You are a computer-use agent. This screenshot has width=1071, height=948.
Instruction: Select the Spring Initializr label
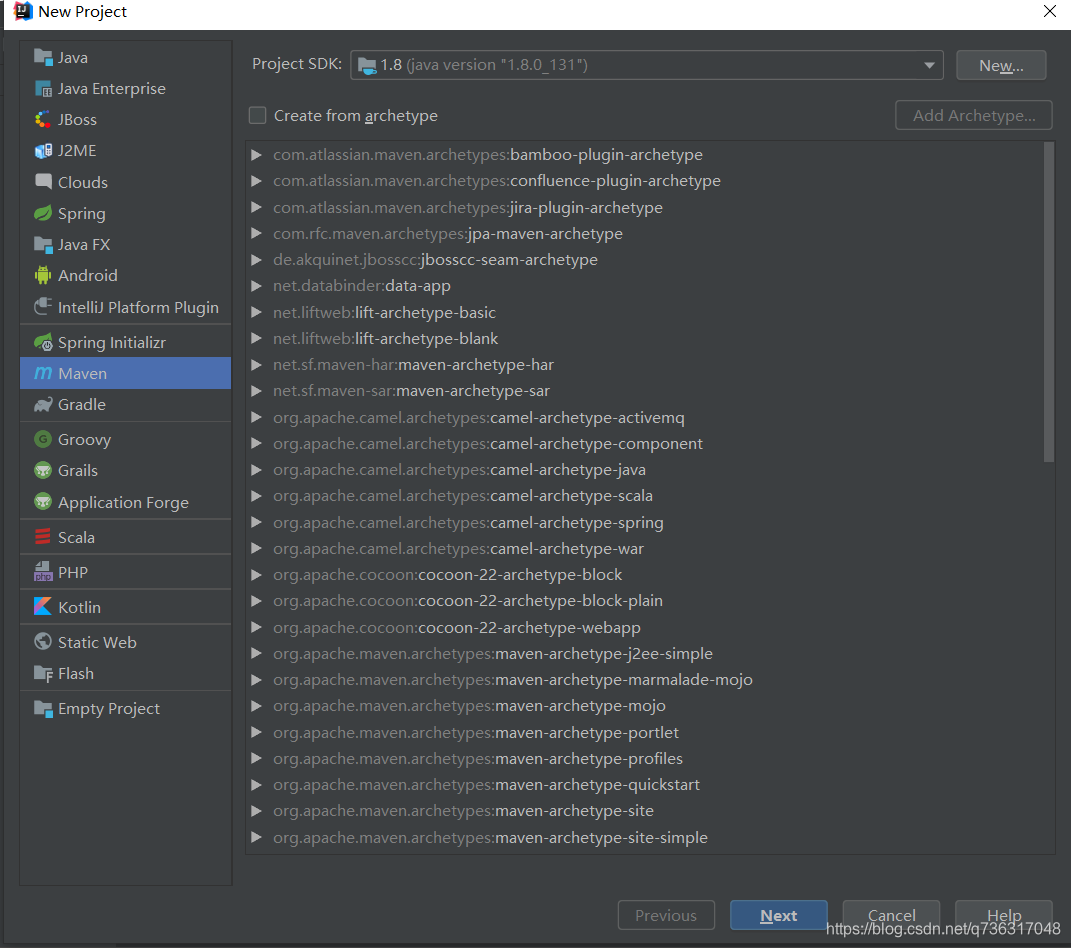tap(112, 342)
